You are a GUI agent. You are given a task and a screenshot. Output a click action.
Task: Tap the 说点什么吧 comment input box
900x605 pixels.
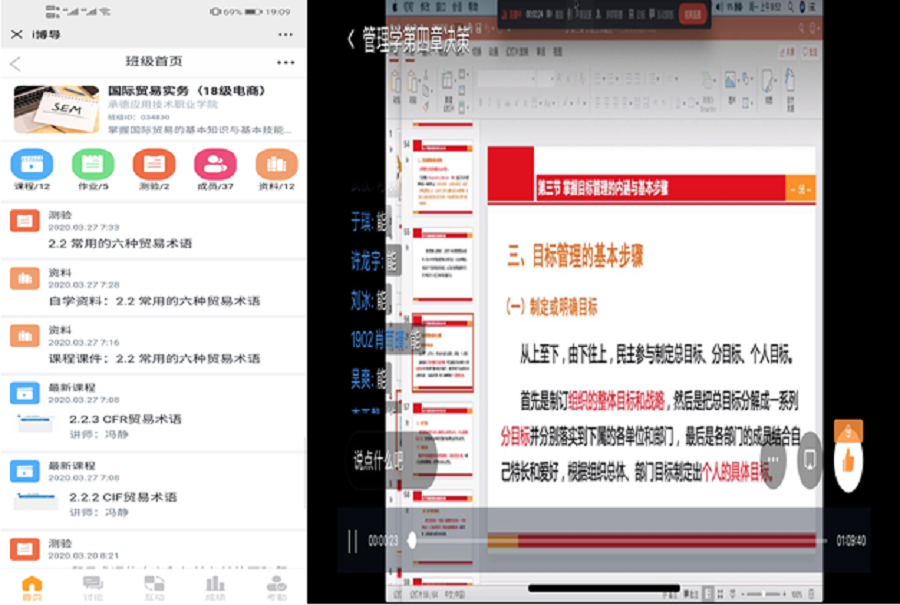[x=380, y=461]
